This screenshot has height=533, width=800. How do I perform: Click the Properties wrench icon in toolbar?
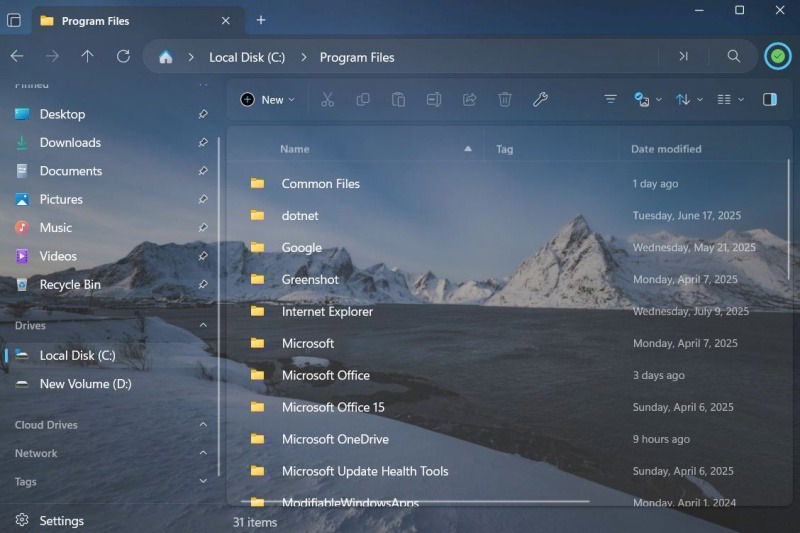point(540,100)
